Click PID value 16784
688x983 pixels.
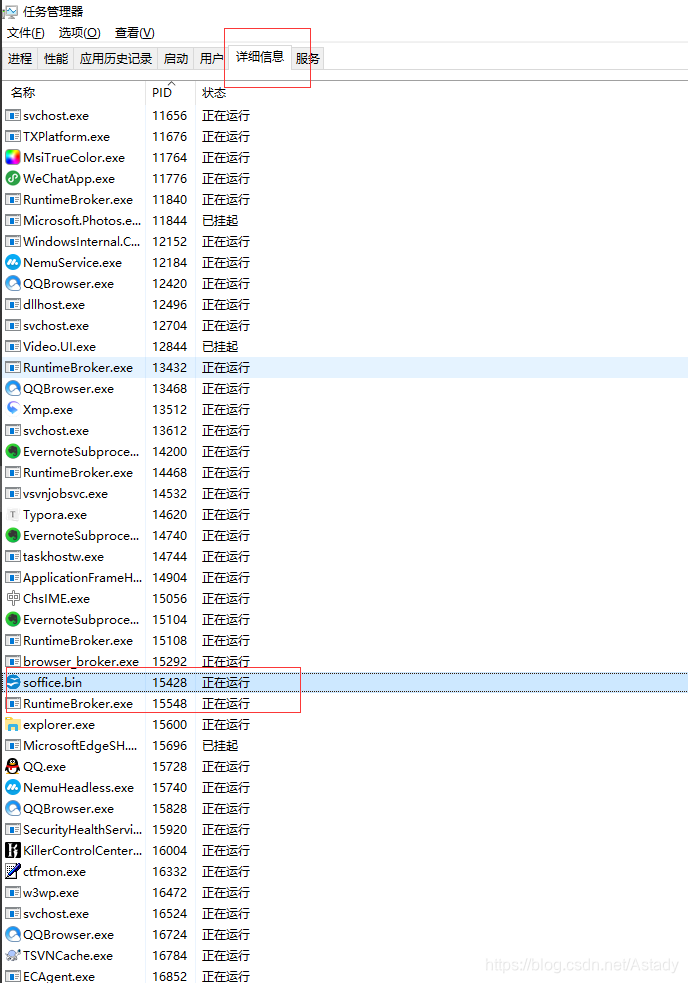click(169, 955)
